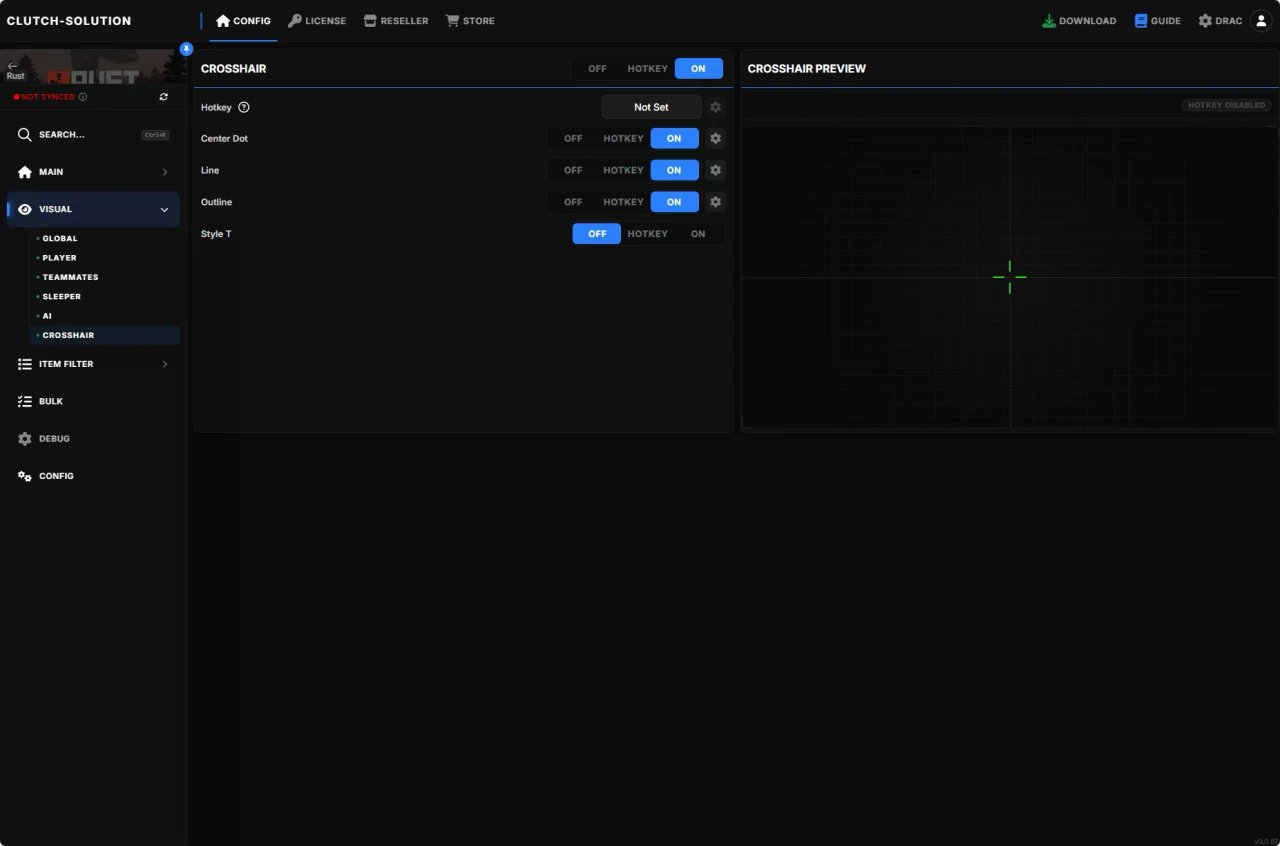Screen dimensions: 1280x846
Task: Click the key icon next to LICENSE
Action: coord(295,21)
